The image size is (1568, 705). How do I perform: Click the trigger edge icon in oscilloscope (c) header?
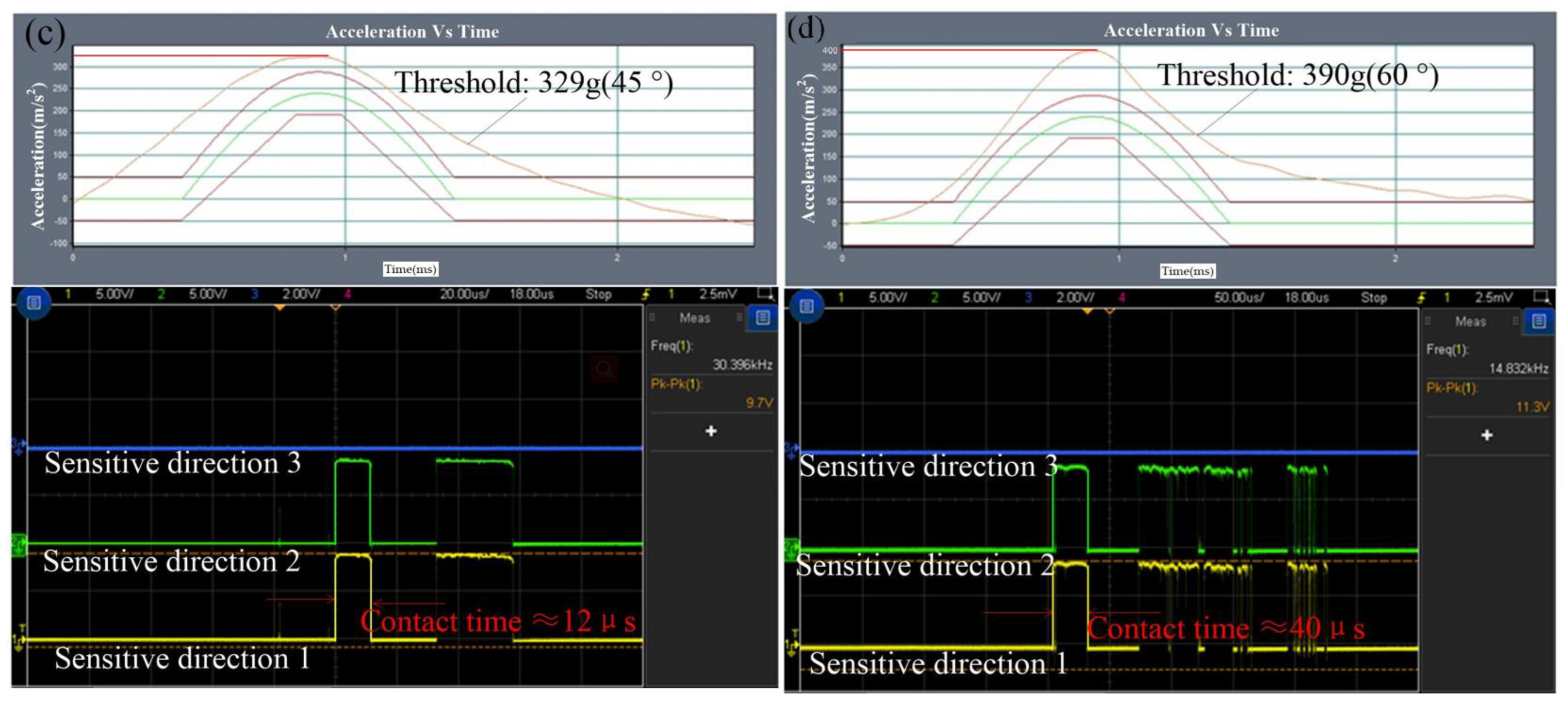tap(645, 294)
